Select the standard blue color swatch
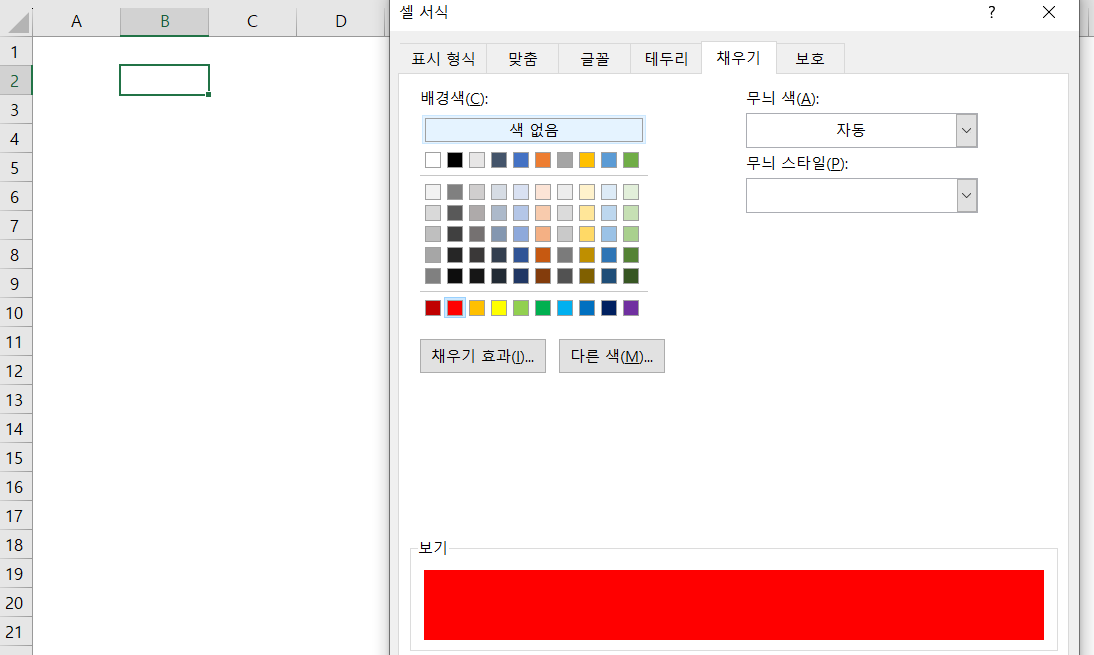 (587, 308)
